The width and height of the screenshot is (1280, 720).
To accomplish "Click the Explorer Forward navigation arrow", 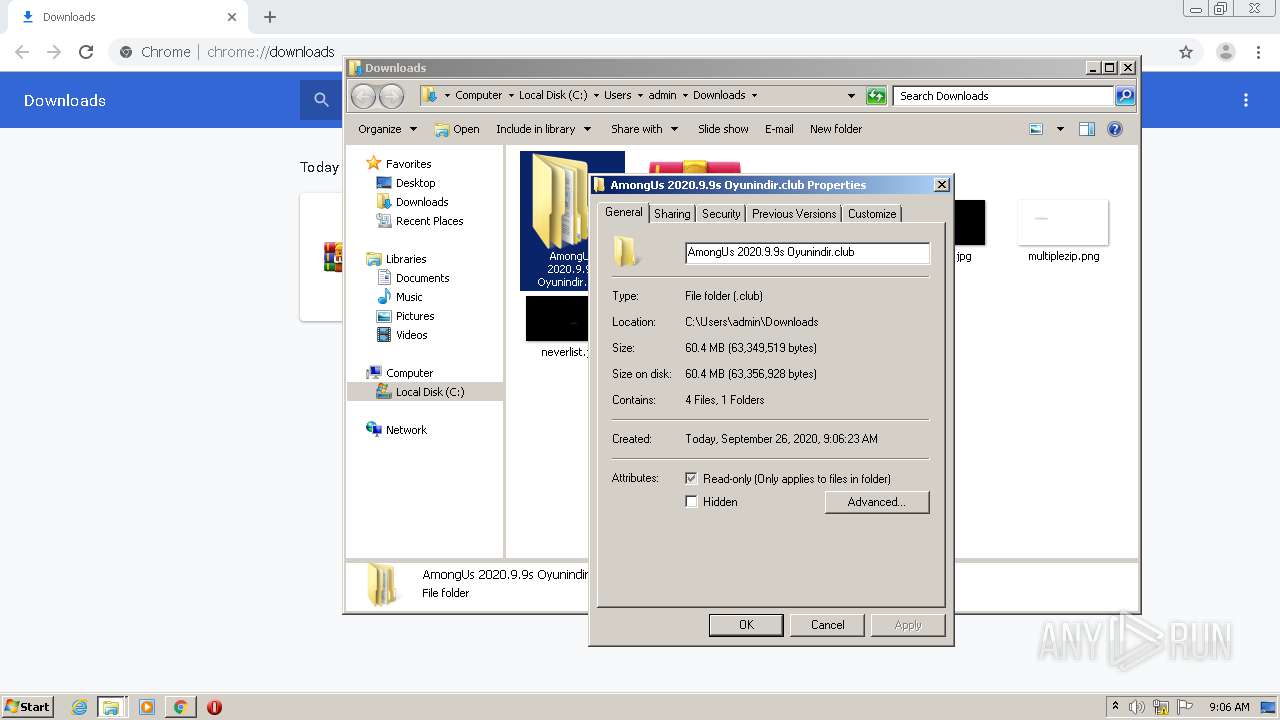I will 391,96.
